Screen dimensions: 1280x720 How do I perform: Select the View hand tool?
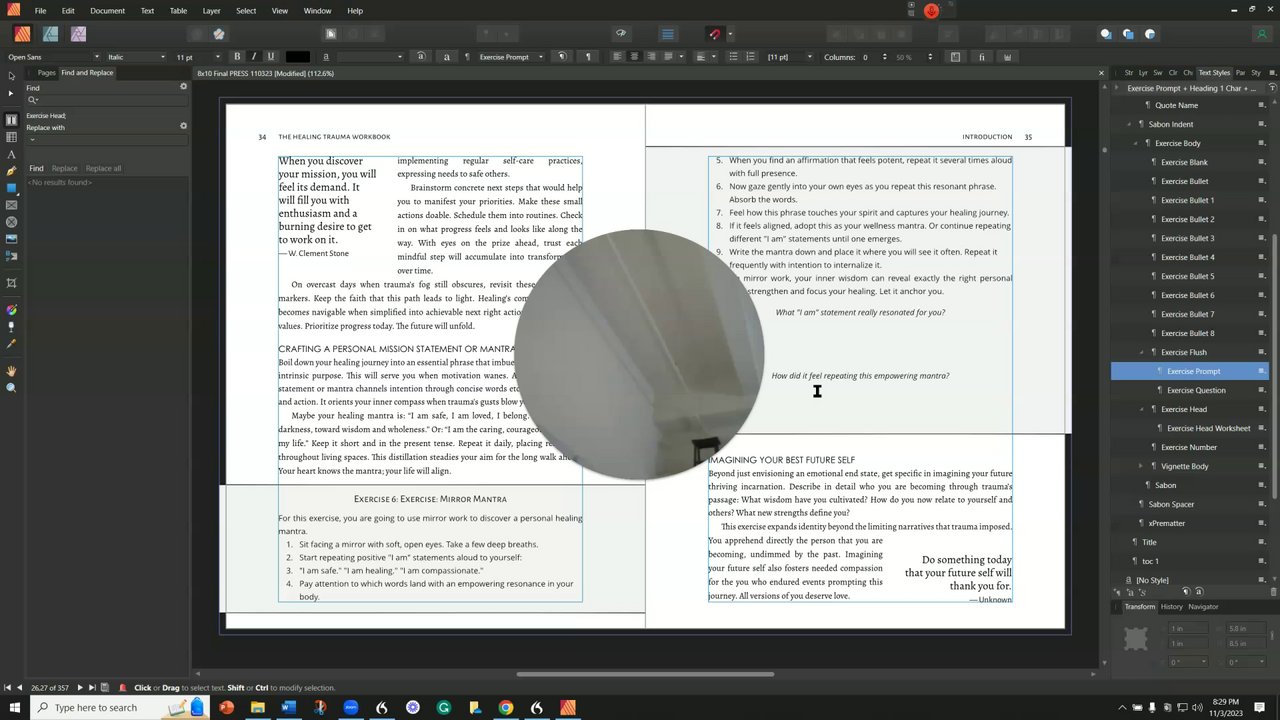[x=11, y=371]
